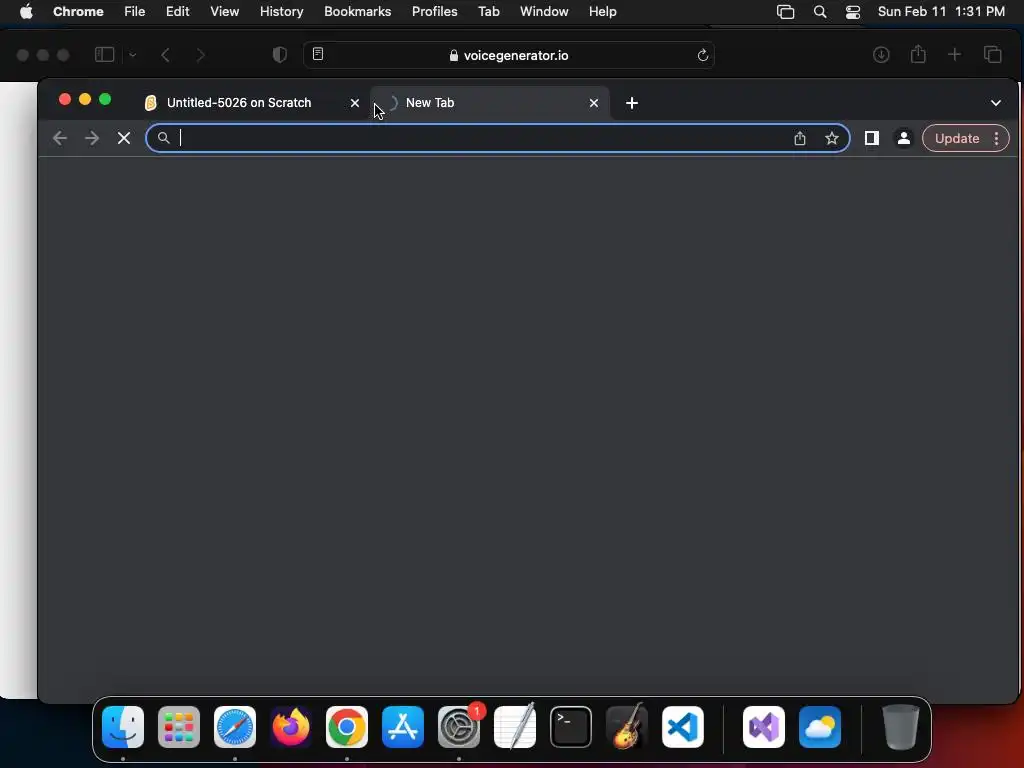The height and width of the screenshot is (768, 1024).
Task: Open TextEdit from the Dock
Action: tap(515, 727)
